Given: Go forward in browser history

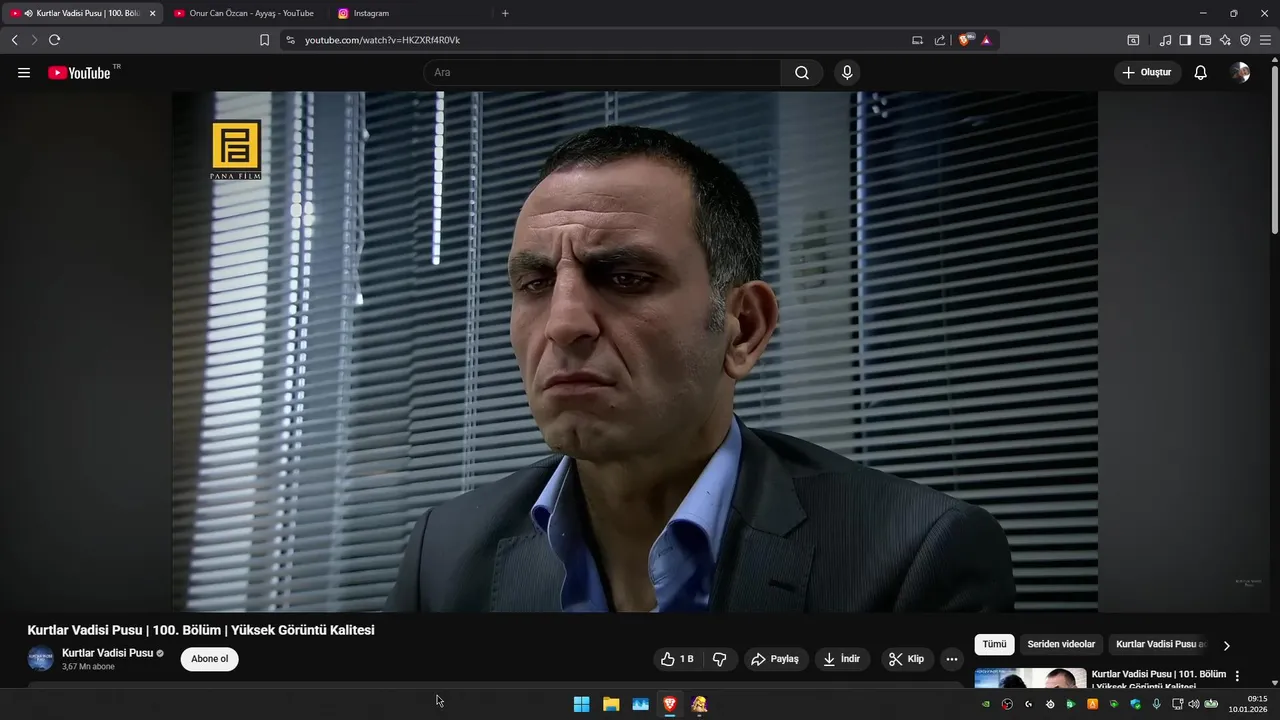Looking at the screenshot, I should (34, 40).
